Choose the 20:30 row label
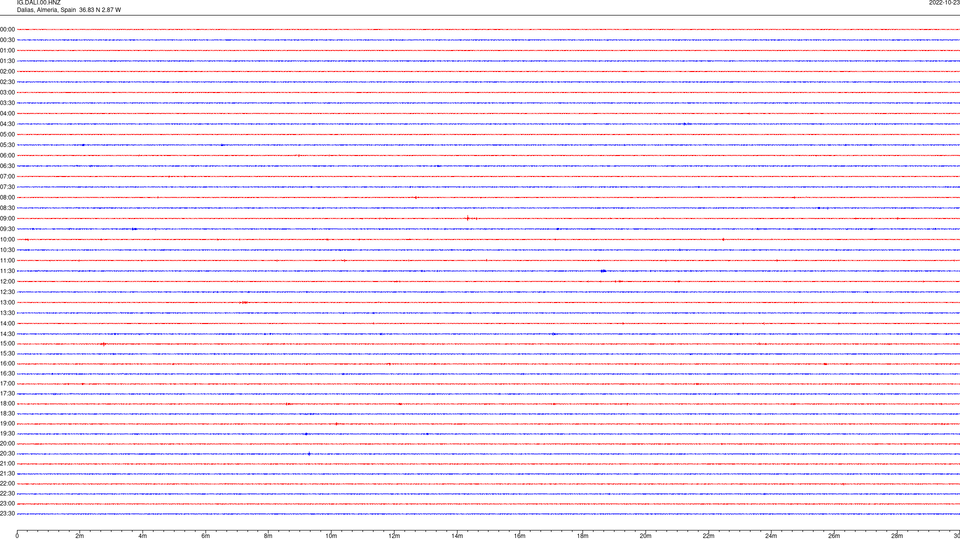960x540 pixels. click(7, 454)
